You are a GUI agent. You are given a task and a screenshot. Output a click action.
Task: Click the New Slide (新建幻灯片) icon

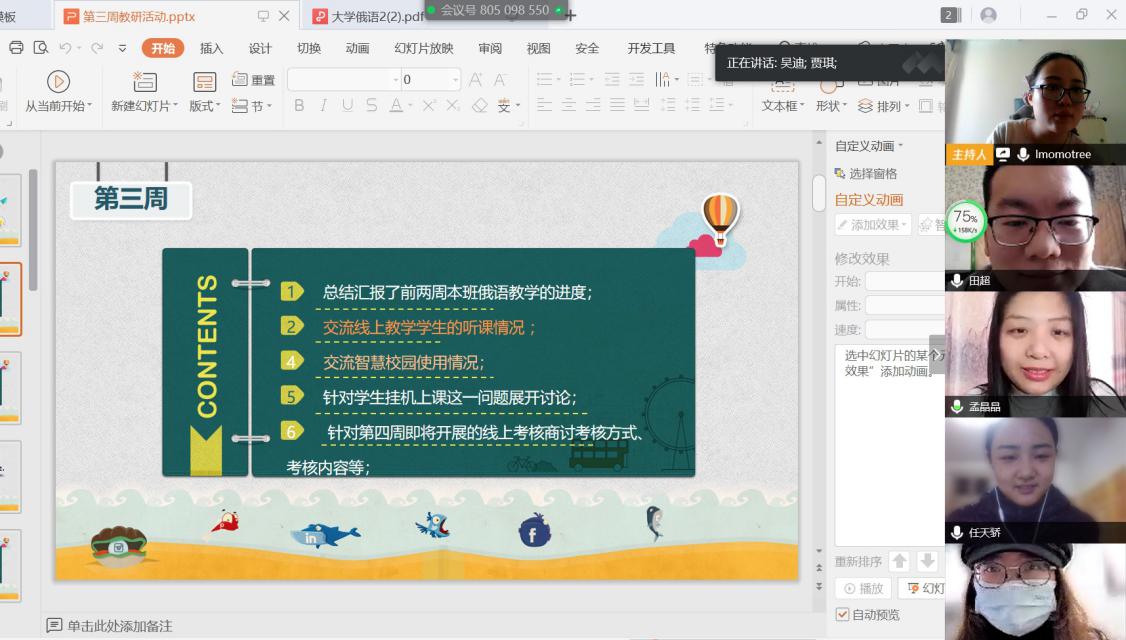point(145,82)
